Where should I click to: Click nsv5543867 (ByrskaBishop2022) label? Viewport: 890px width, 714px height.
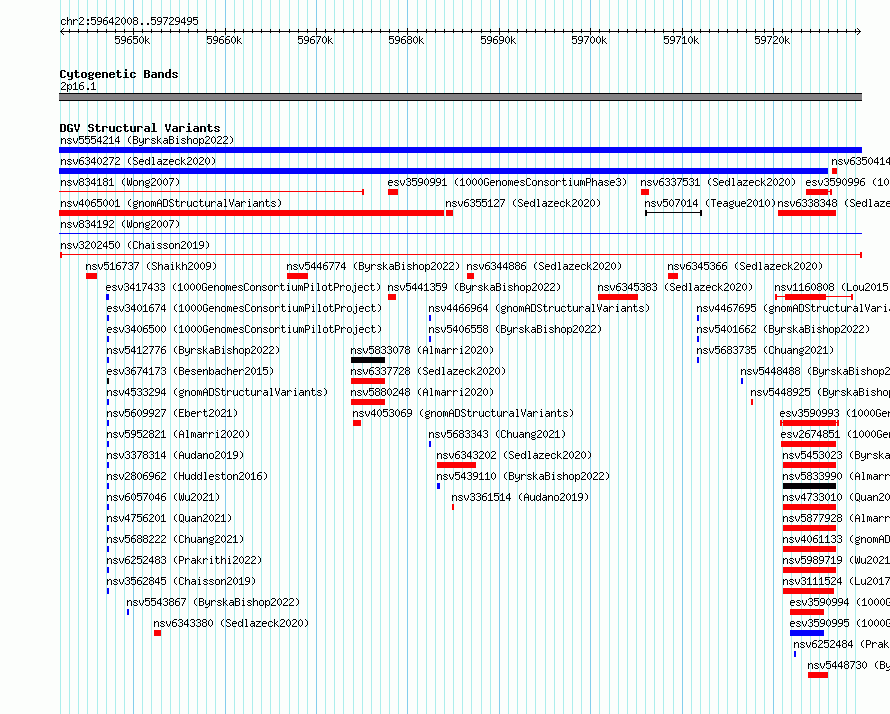tap(213, 602)
